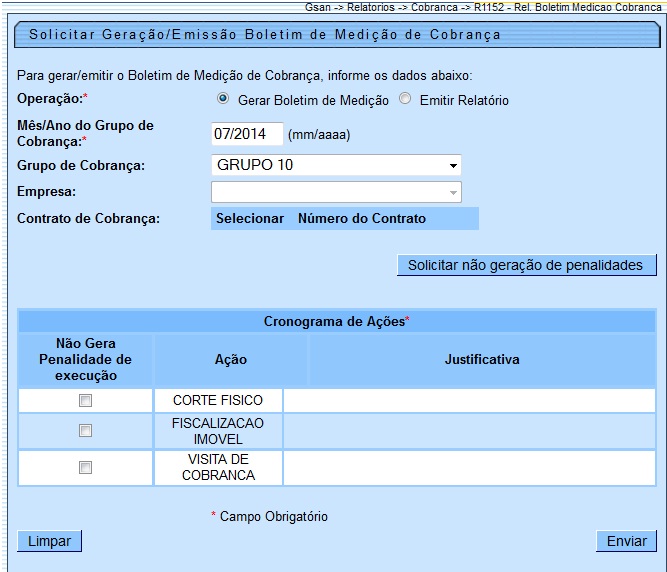Screen dimensions: 667x572
Task: Open the Grupo de Cobrança dropdown
Action: [x=336, y=165]
